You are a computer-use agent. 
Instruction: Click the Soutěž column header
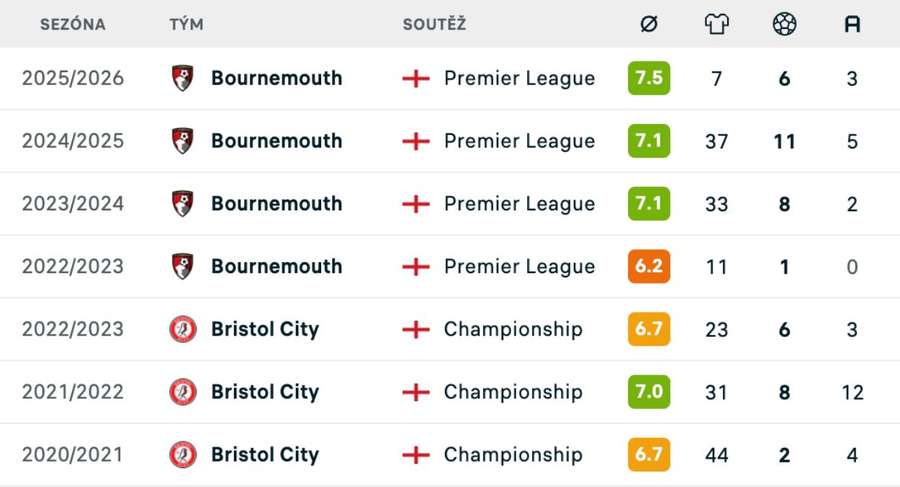point(434,24)
